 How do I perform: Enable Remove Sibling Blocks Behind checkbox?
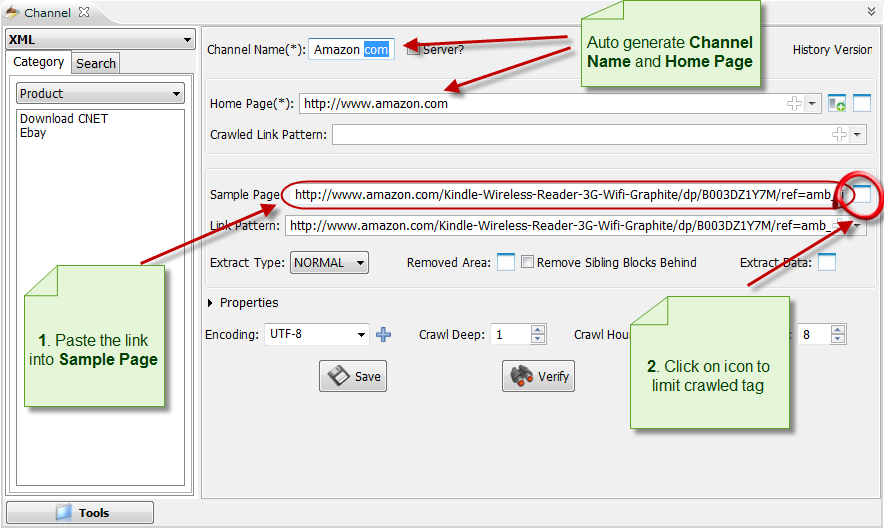click(528, 263)
